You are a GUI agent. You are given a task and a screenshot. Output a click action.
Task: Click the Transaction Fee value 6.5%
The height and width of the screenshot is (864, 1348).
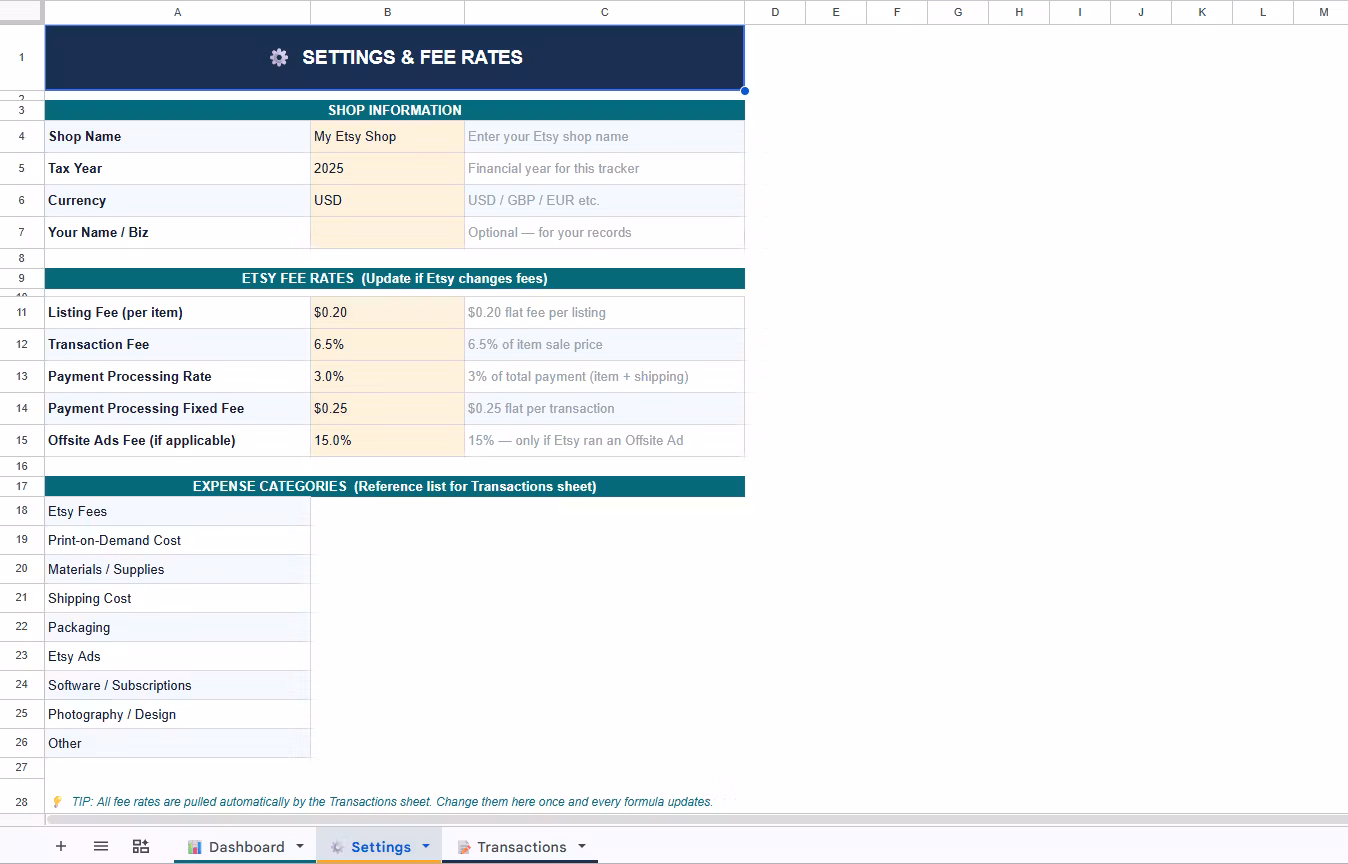[387, 344]
